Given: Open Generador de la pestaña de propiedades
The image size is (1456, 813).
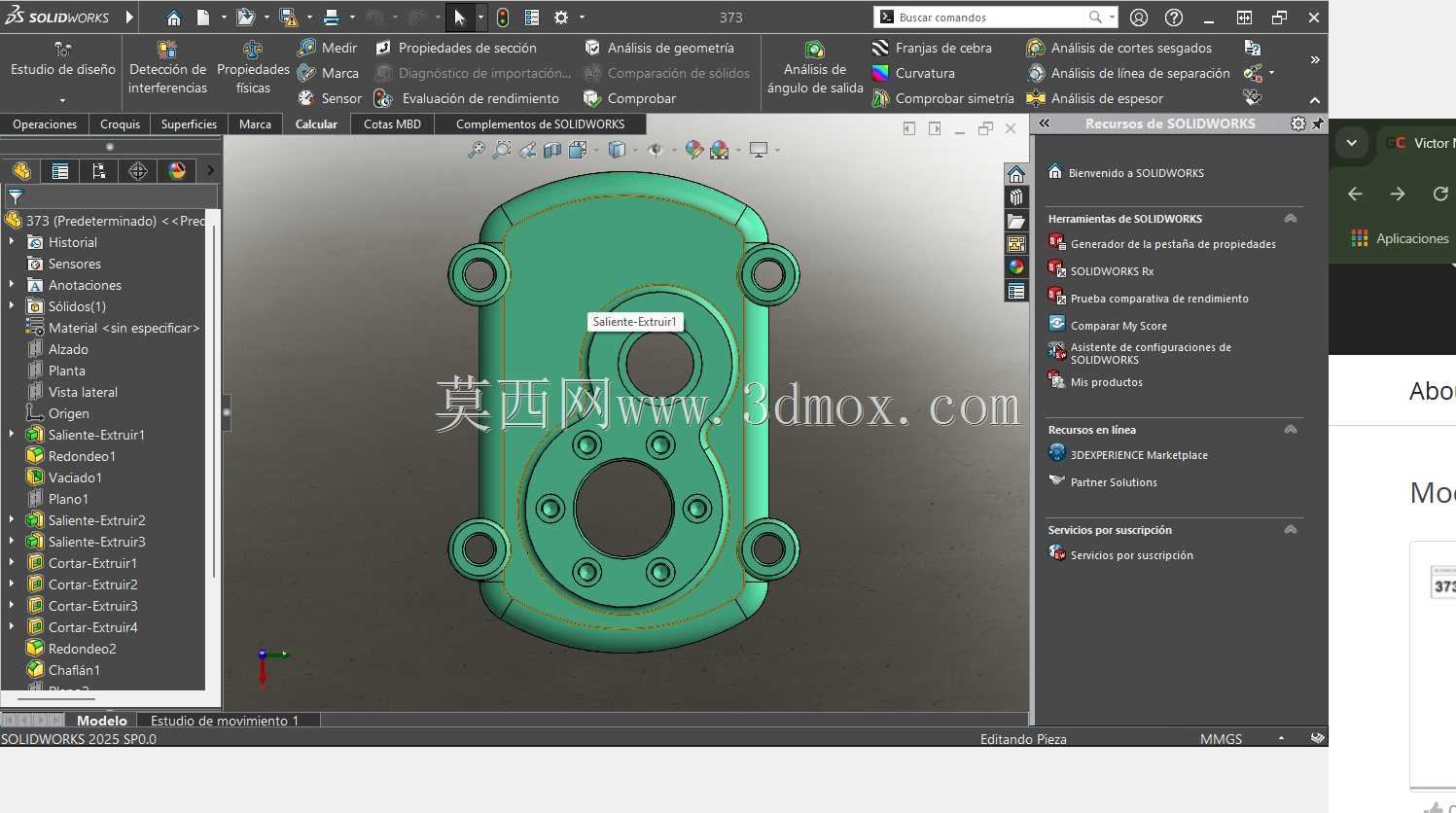Looking at the screenshot, I should [1173, 244].
